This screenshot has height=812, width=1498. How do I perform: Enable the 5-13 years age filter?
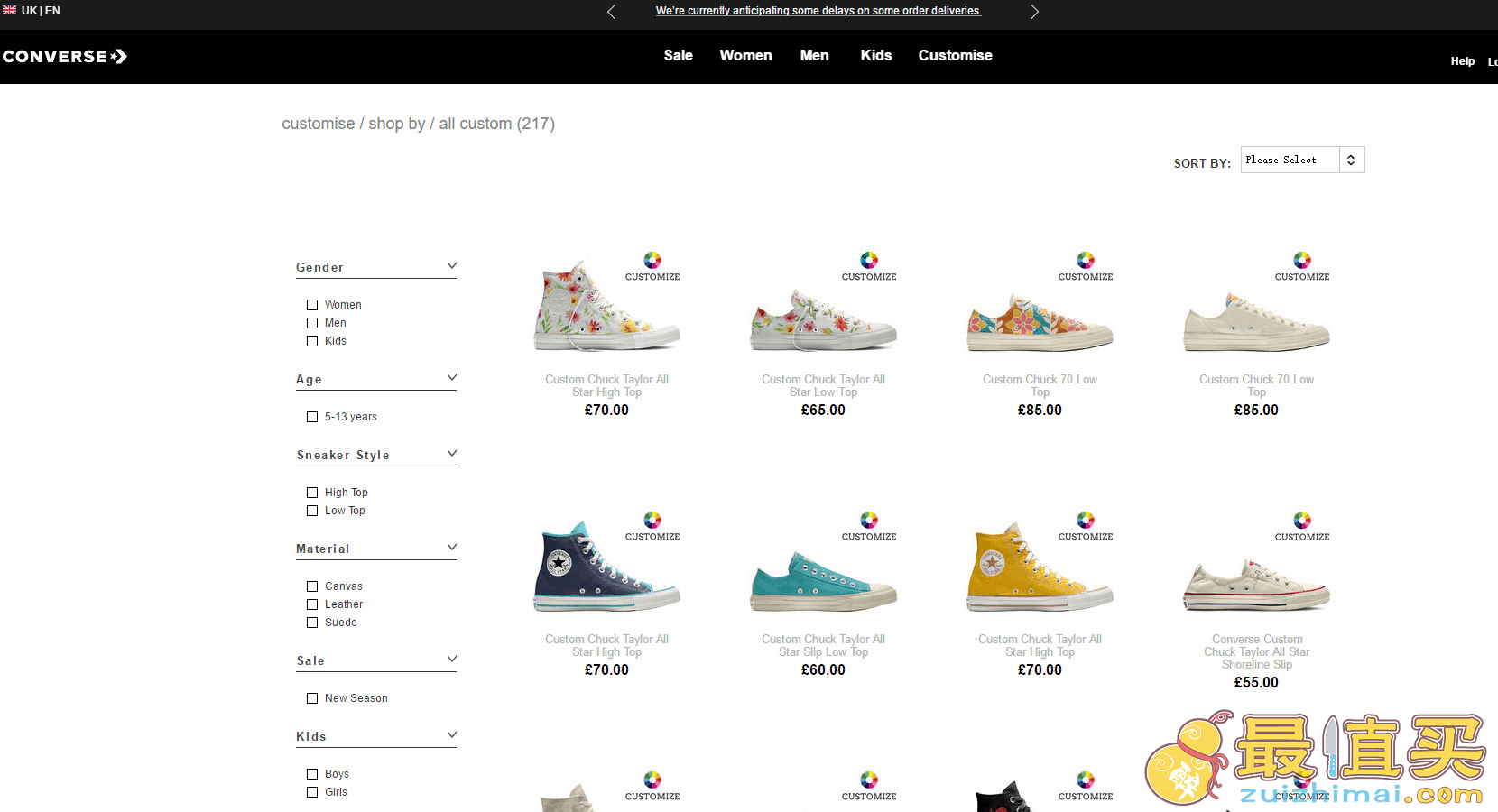point(312,417)
